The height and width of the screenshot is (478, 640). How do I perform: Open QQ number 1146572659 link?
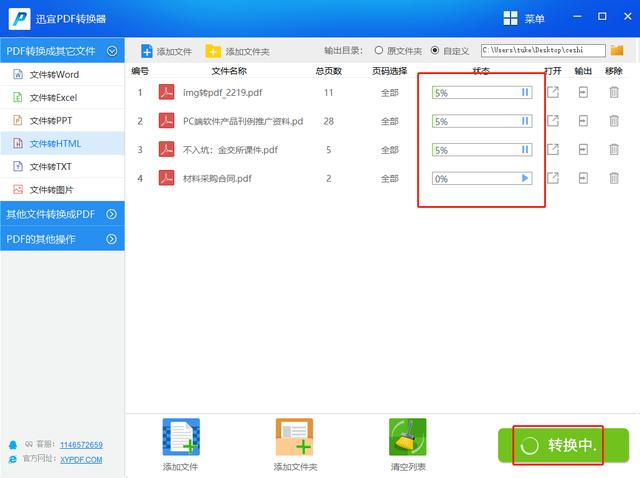tap(81, 445)
